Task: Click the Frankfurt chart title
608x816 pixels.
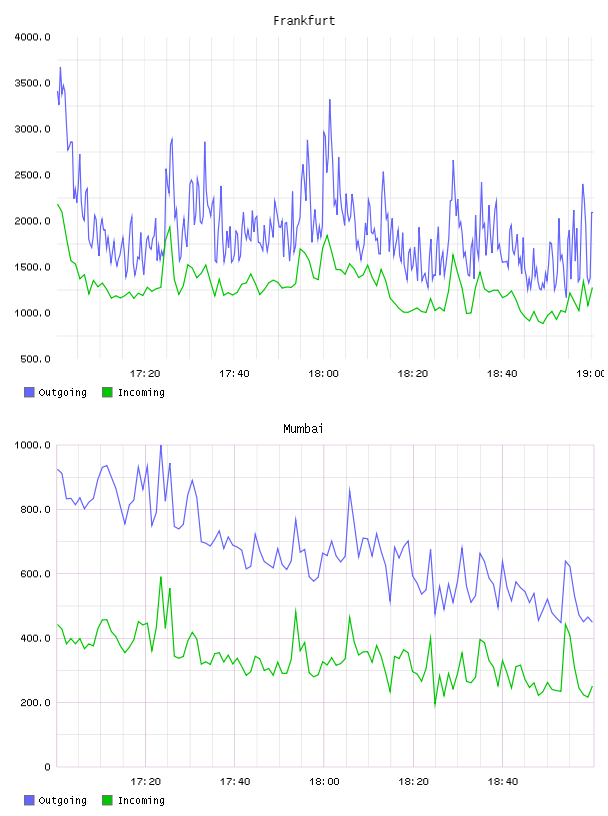Action: point(304,21)
